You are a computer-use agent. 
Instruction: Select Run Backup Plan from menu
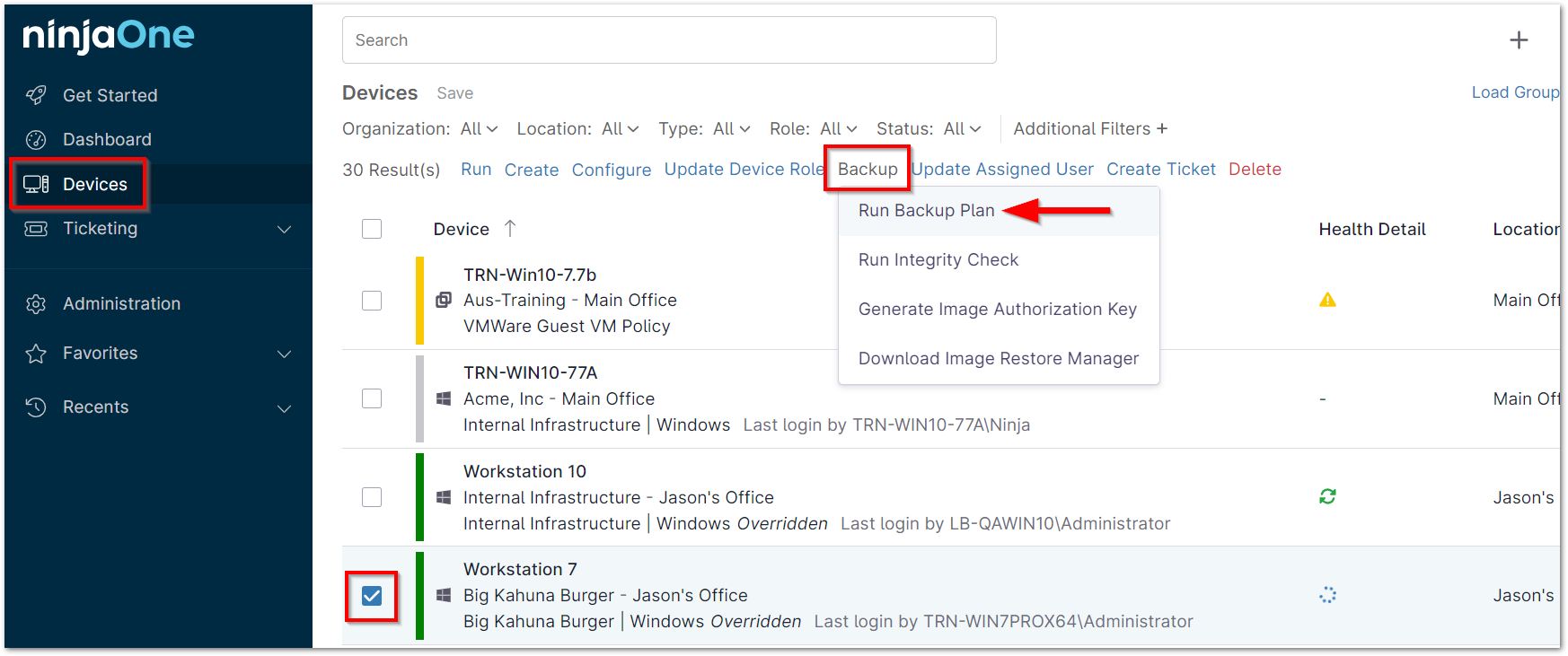point(926,211)
